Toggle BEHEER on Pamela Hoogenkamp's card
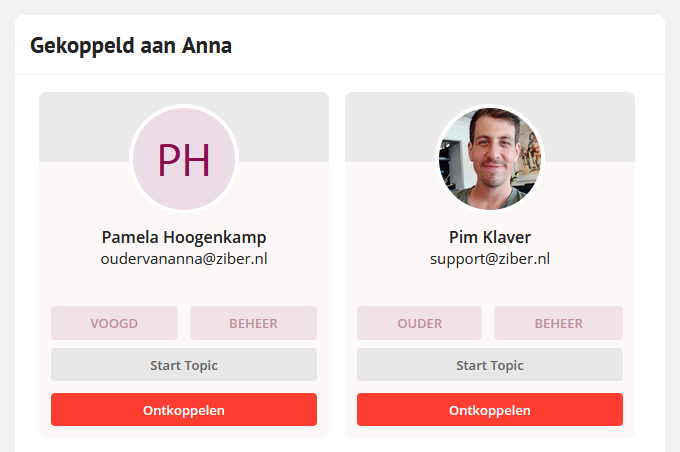680x452 pixels. coord(253,323)
